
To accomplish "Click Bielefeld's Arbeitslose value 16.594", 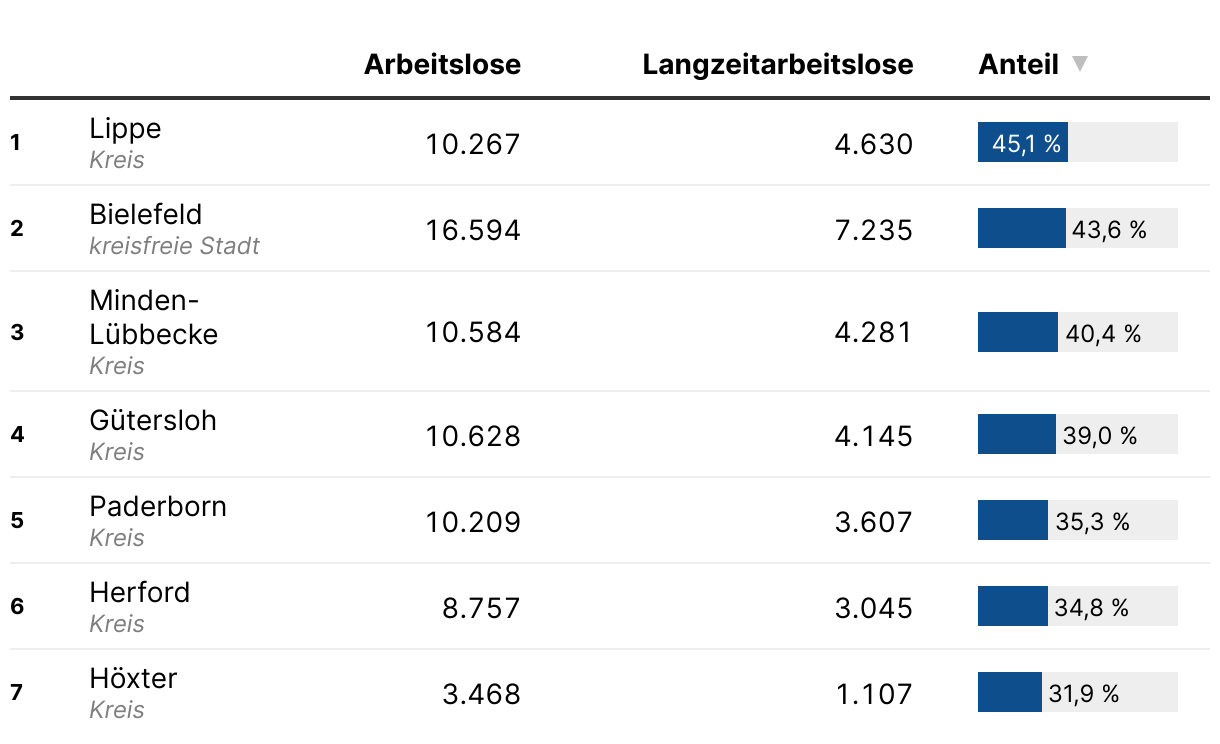I will [473, 231].
